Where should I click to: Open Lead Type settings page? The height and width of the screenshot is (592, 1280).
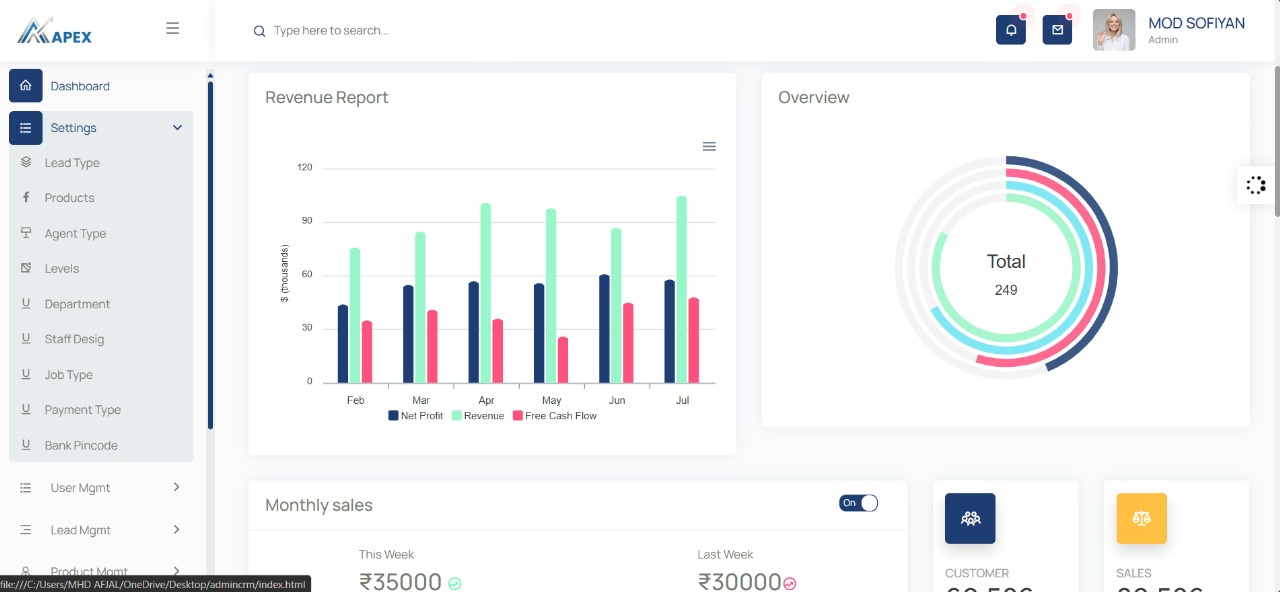(x=72, y=163)
